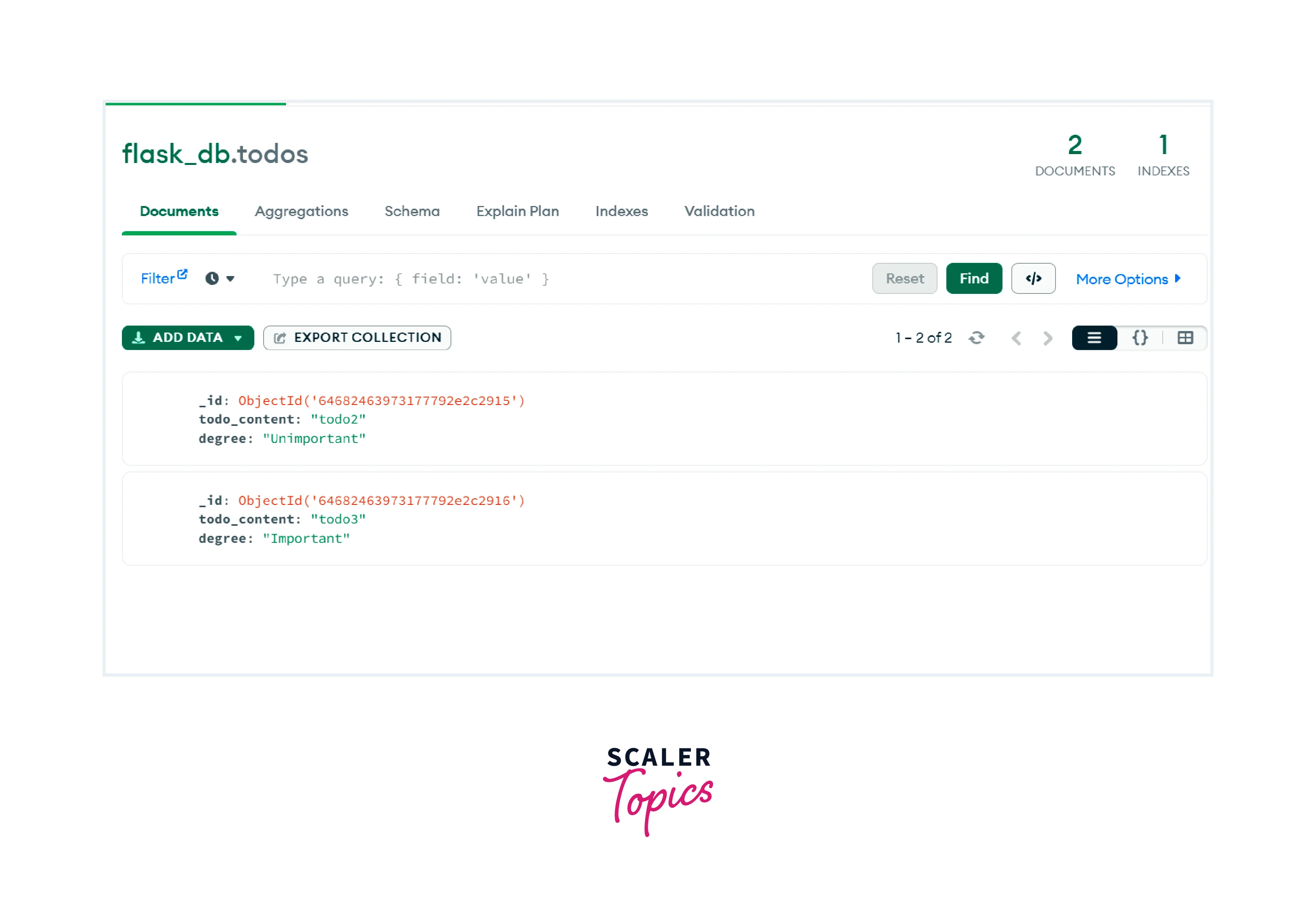Click the refresh documents icon
The height and width of the screenshot is (911, 1316).
pyautogui.click(x=976, y=338)
